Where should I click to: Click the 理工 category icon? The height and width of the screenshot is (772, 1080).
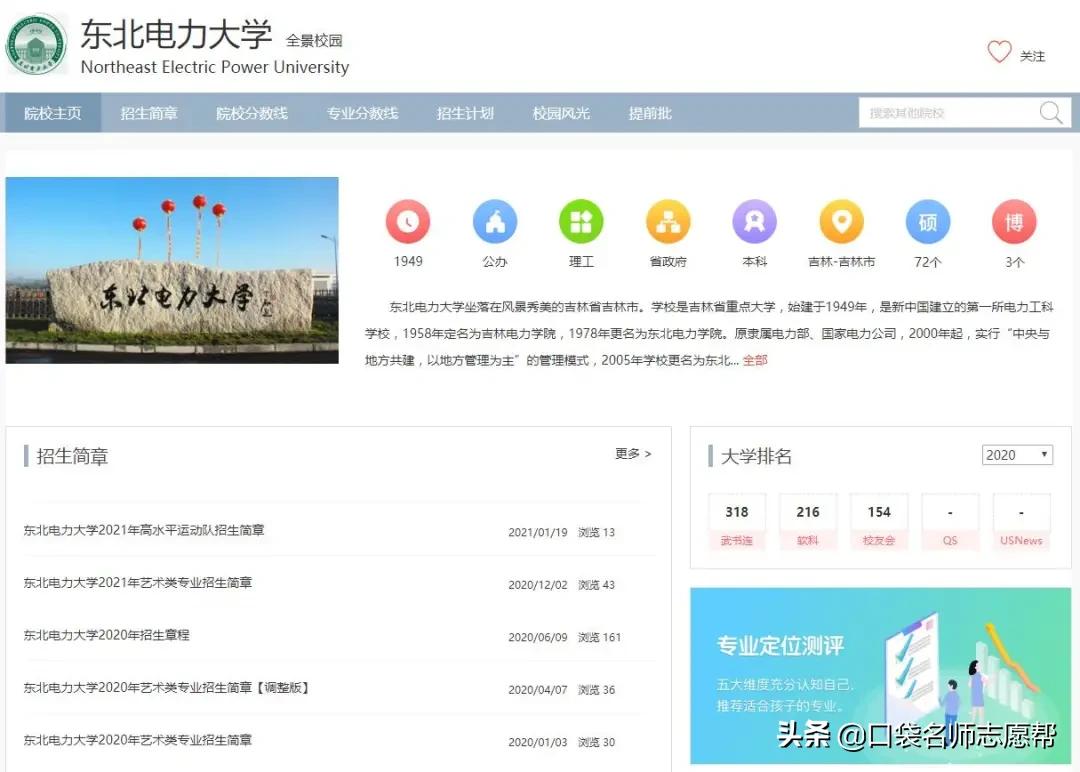coord(581,222)
